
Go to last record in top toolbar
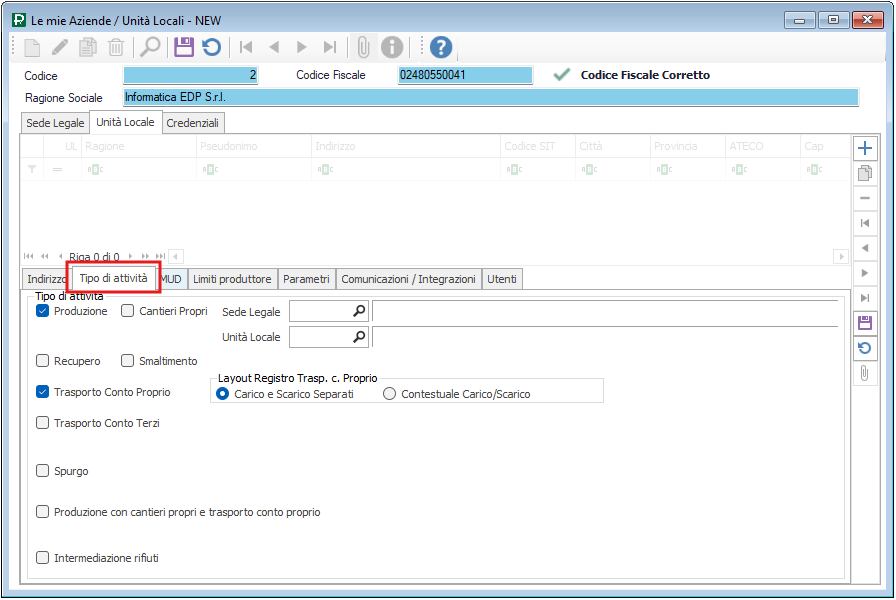tap(330, 47)
